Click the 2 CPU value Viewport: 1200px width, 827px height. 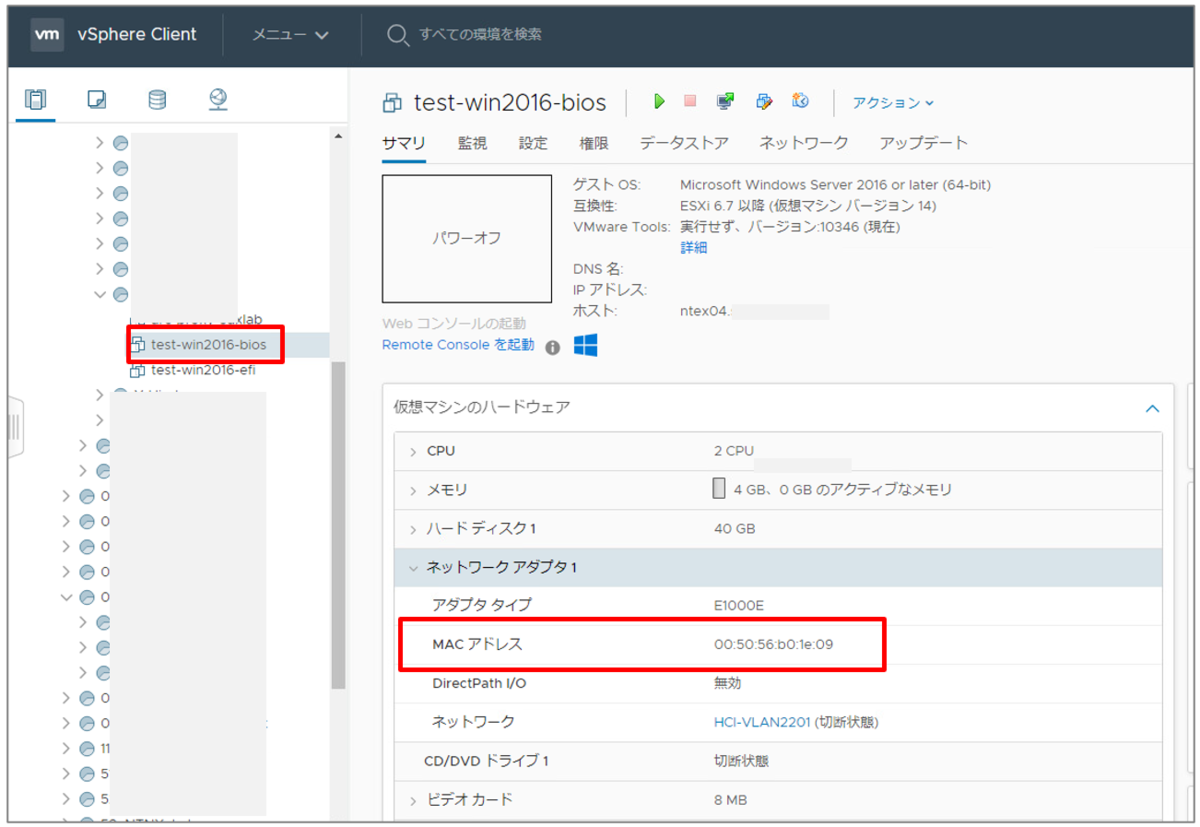tap(734, 452)
